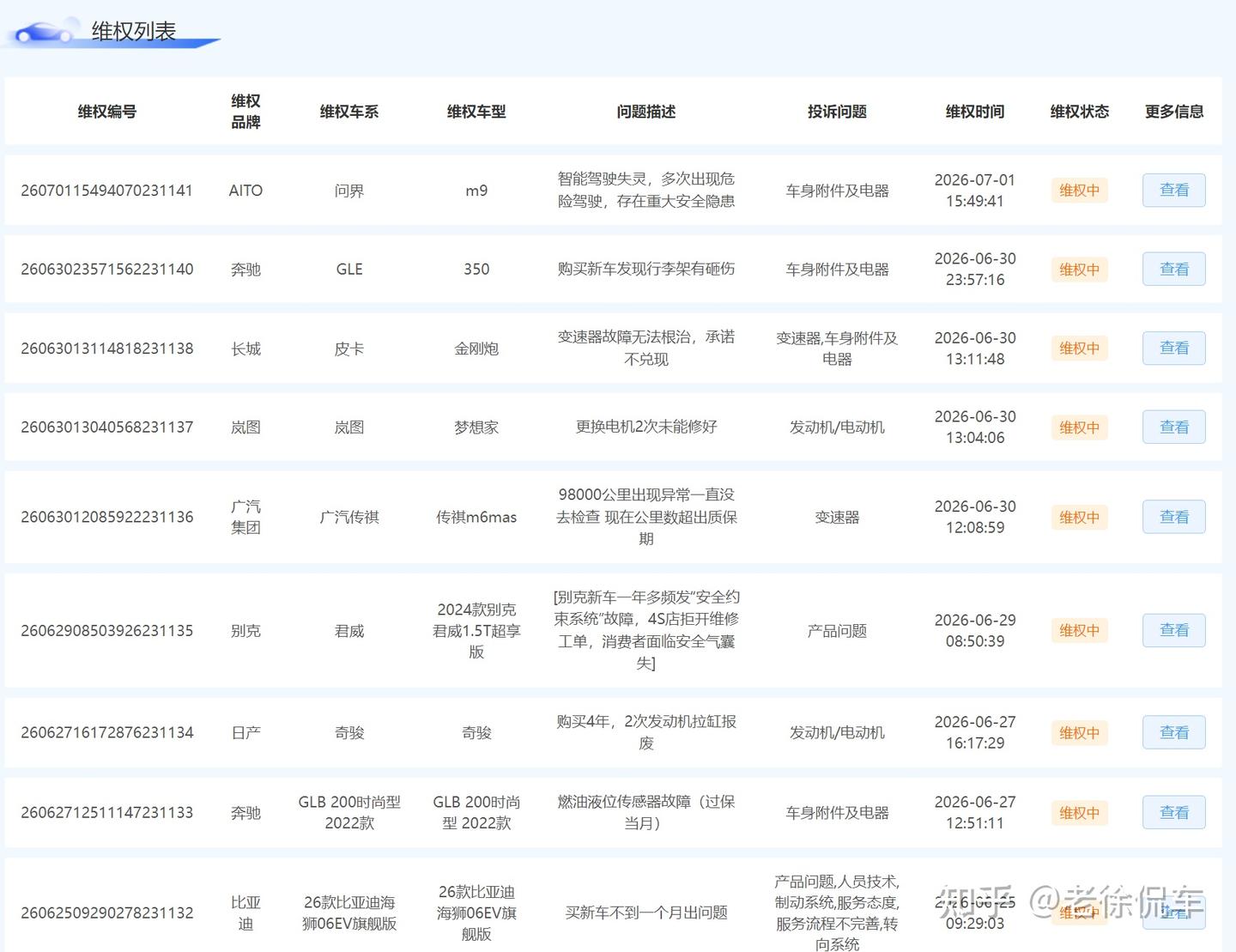Screen dimensions: 1236x952
Task: Select complaint number 26062908503926231135
Action: 107,631
